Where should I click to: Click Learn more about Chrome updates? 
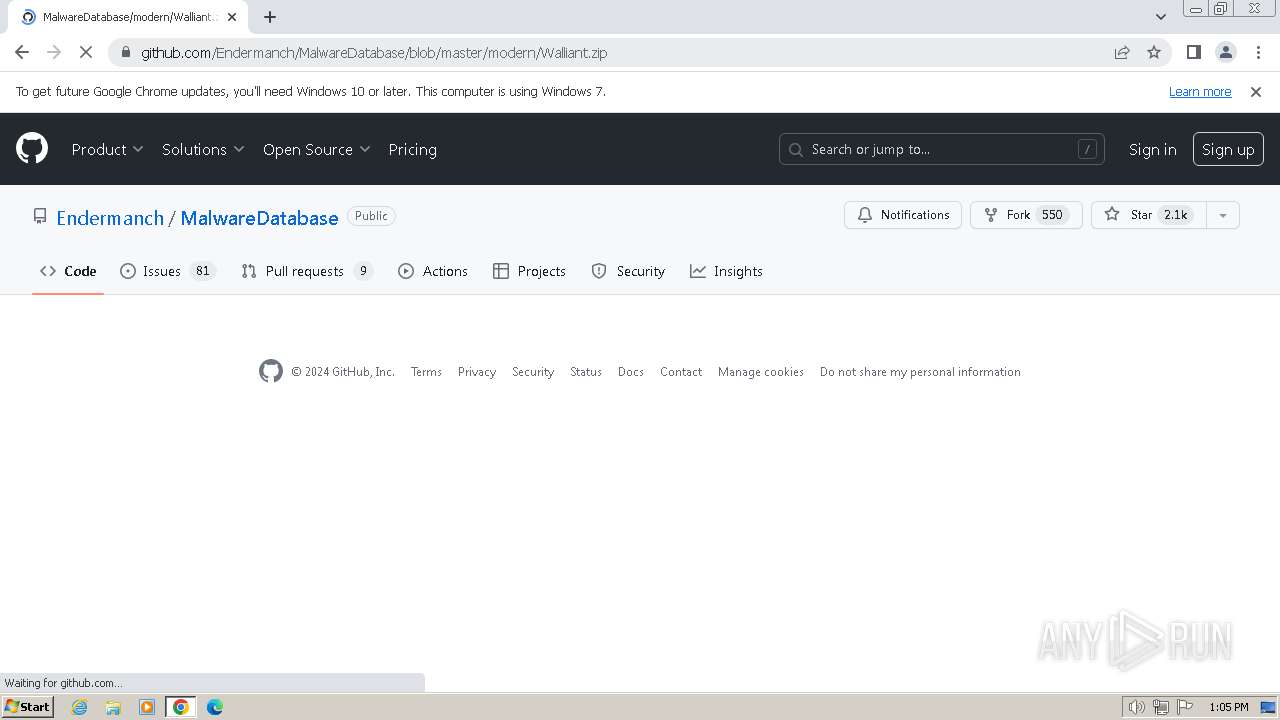click(x=1200, y=92)
